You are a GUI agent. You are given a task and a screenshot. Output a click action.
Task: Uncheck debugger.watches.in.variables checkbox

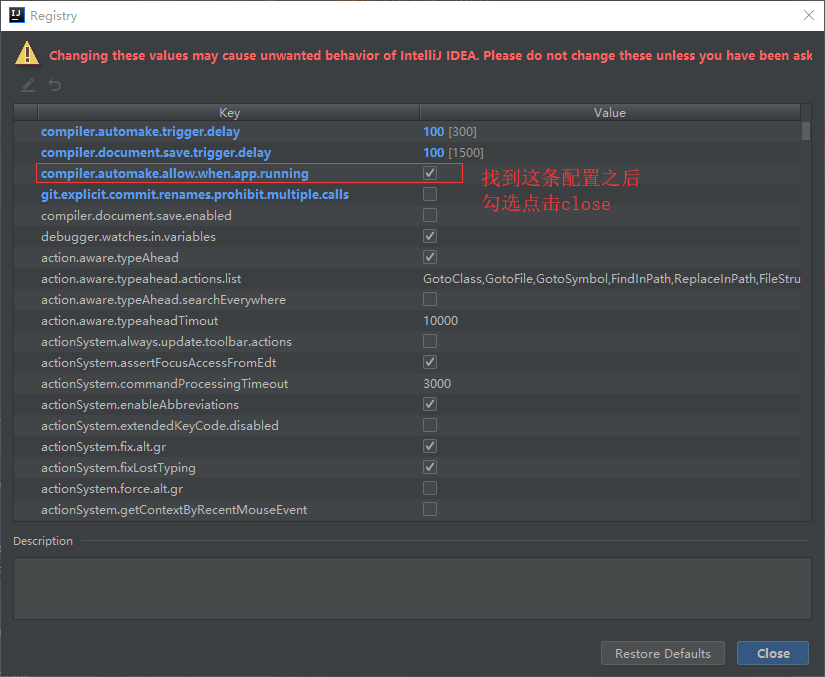click(430, 236)
